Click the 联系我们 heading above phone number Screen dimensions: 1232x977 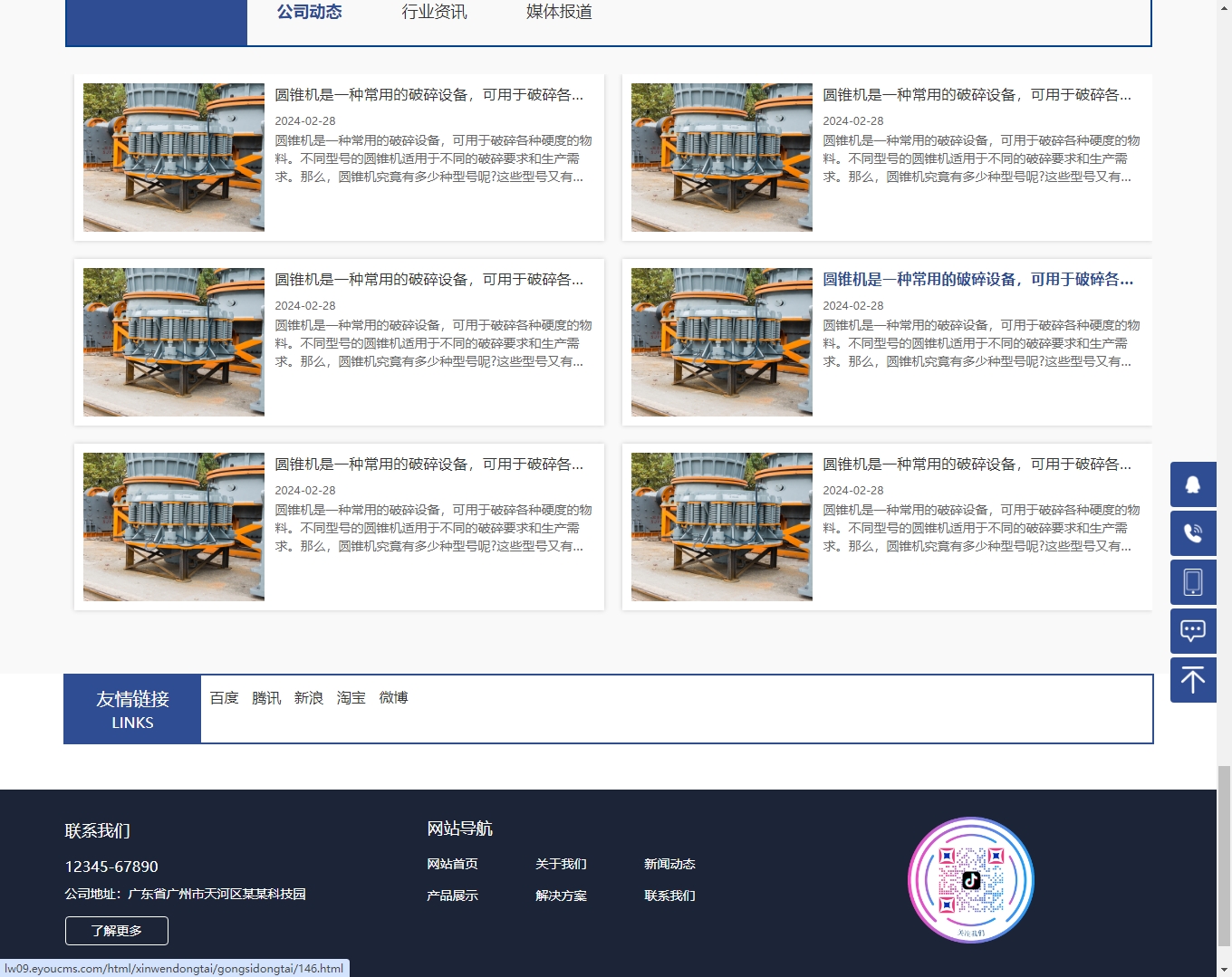(98, 830)
